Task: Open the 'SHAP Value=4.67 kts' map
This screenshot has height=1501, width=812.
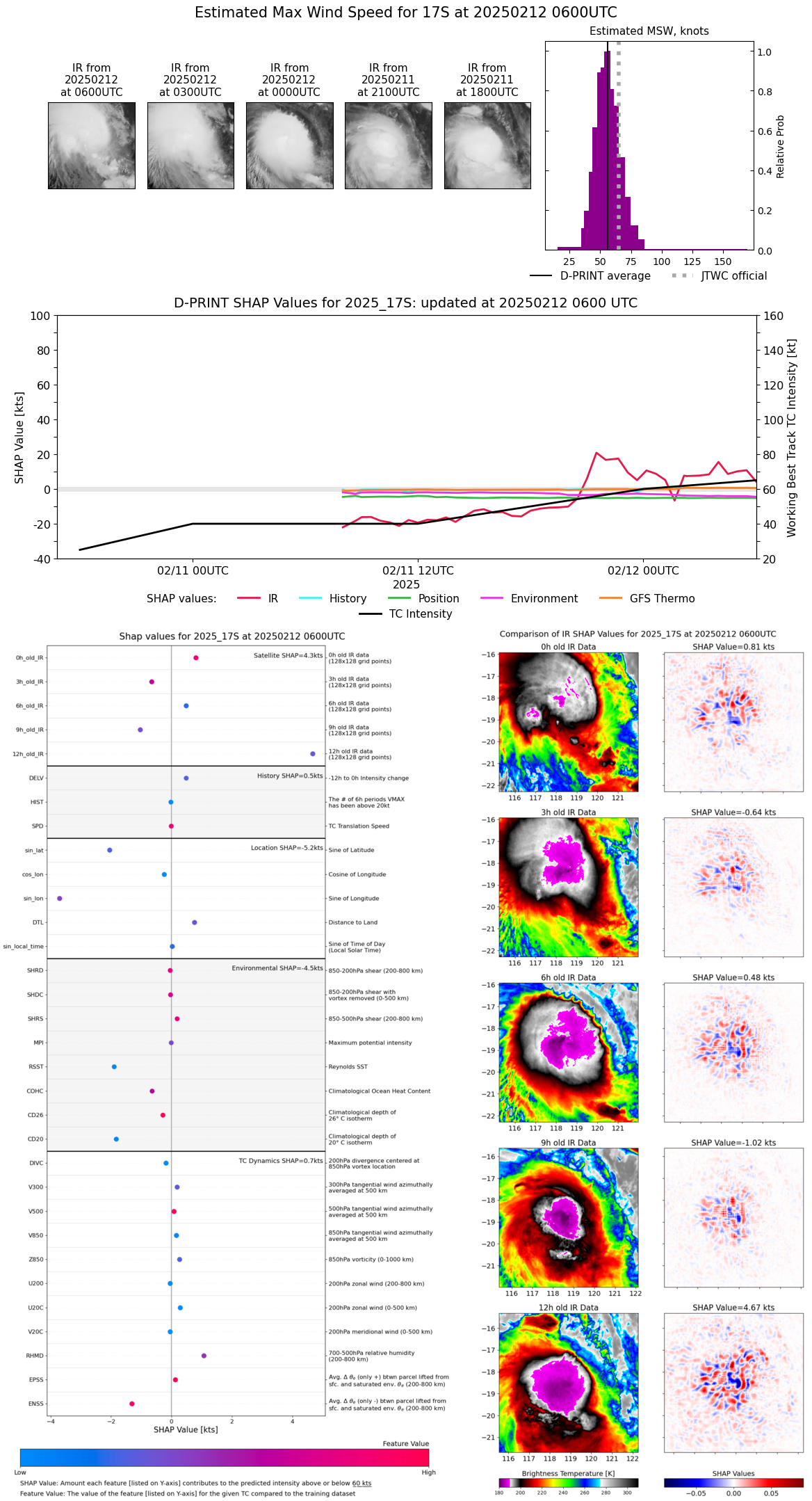Action: coord(733,1383)
